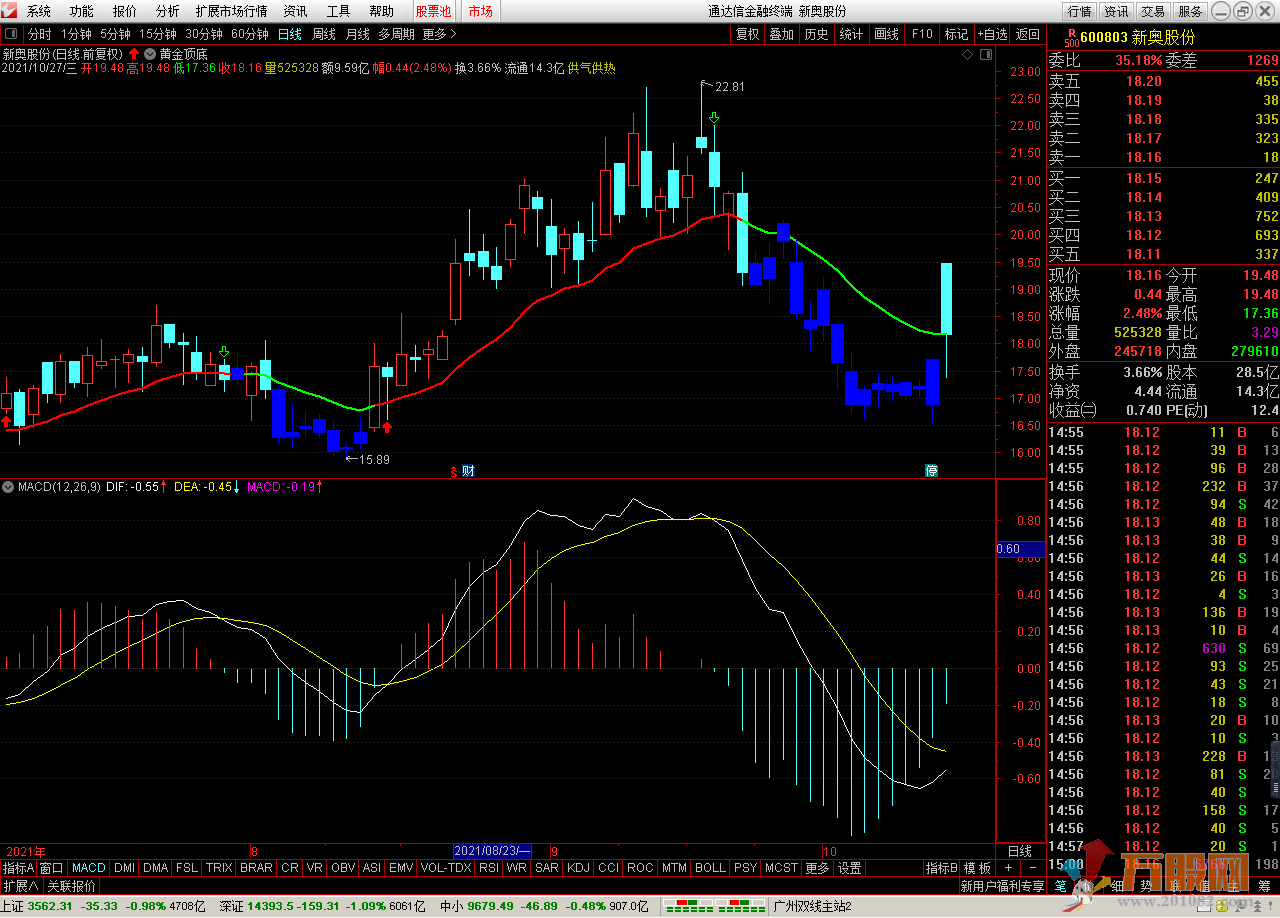Click the 新用户福利专享 link
The height and width of the screenshot is (918, 1280).
pos(1002,886)
